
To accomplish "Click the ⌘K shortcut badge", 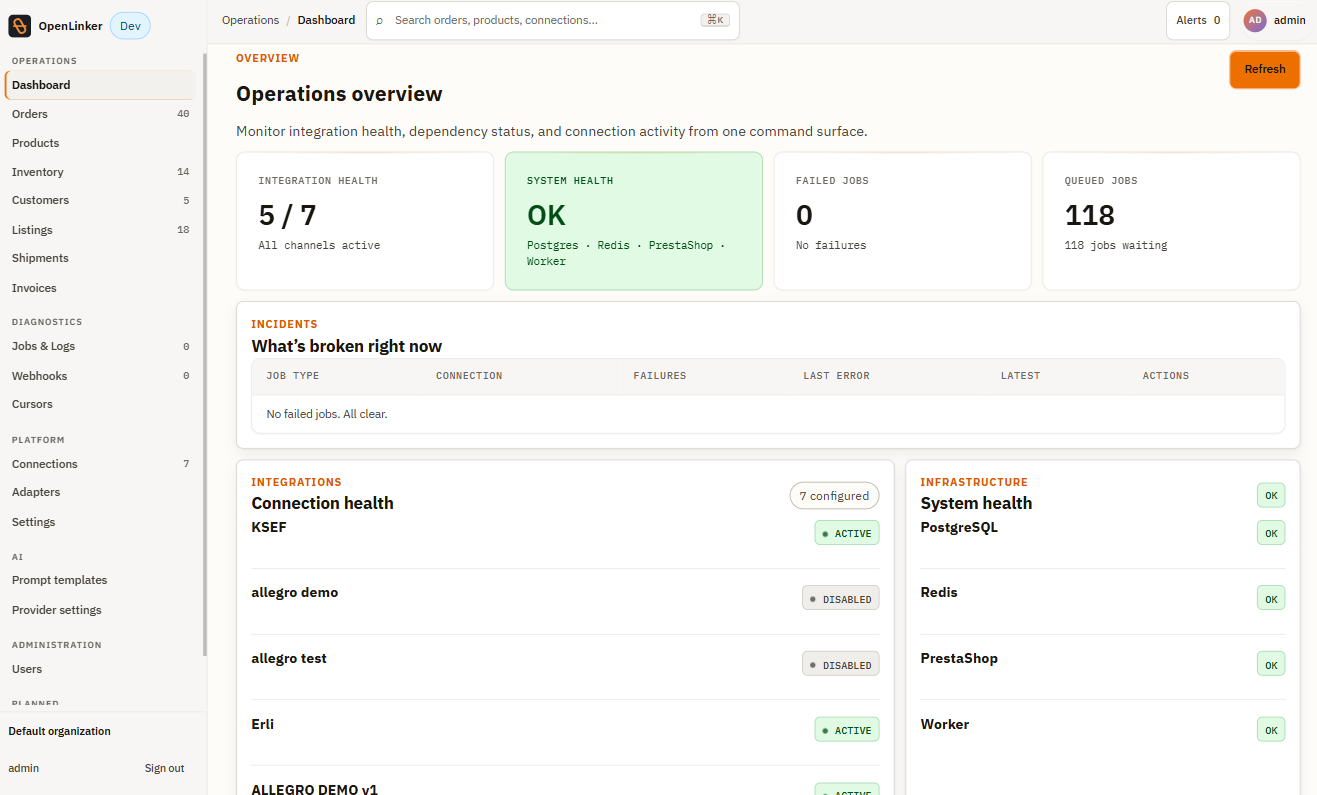I will [715, 20].
